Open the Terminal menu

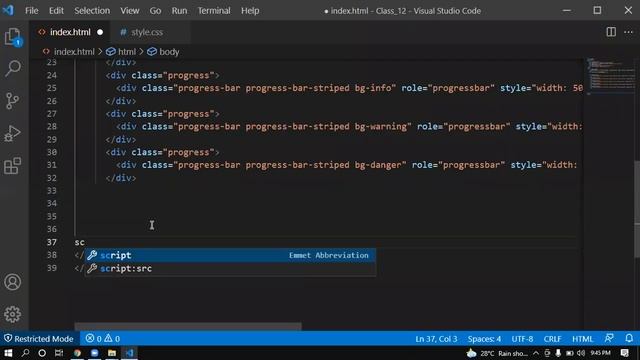[214, 11]
